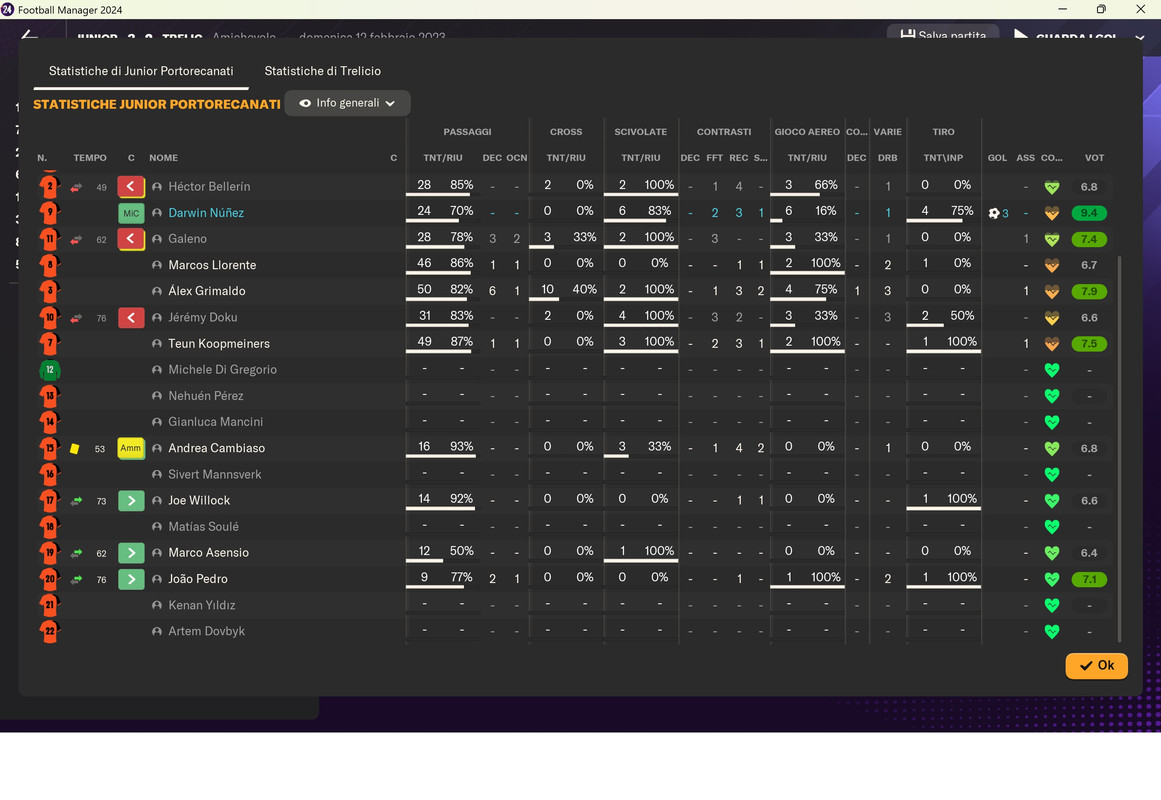Open Darwin Núñez player profile
Image resolution: width=1161 pixels, height=800 pixels.
[x=206, y=213]
